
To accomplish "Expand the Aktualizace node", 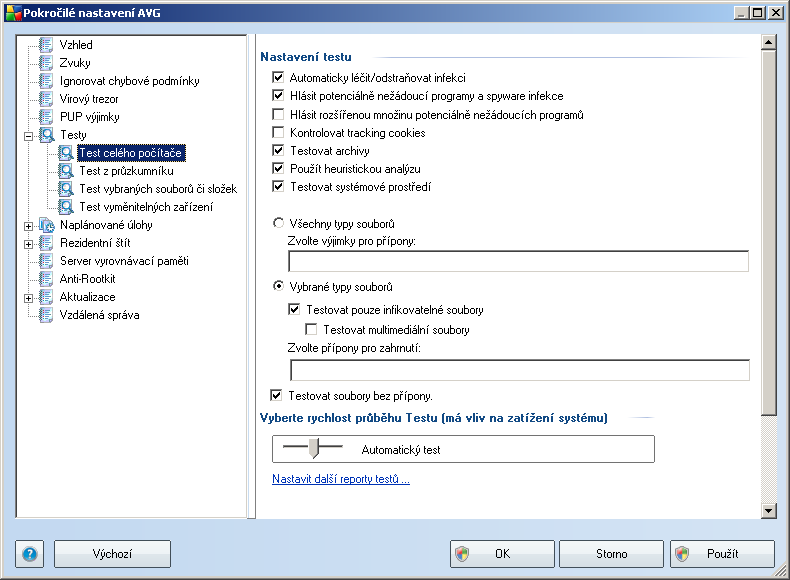I will [x=29, y=298].
